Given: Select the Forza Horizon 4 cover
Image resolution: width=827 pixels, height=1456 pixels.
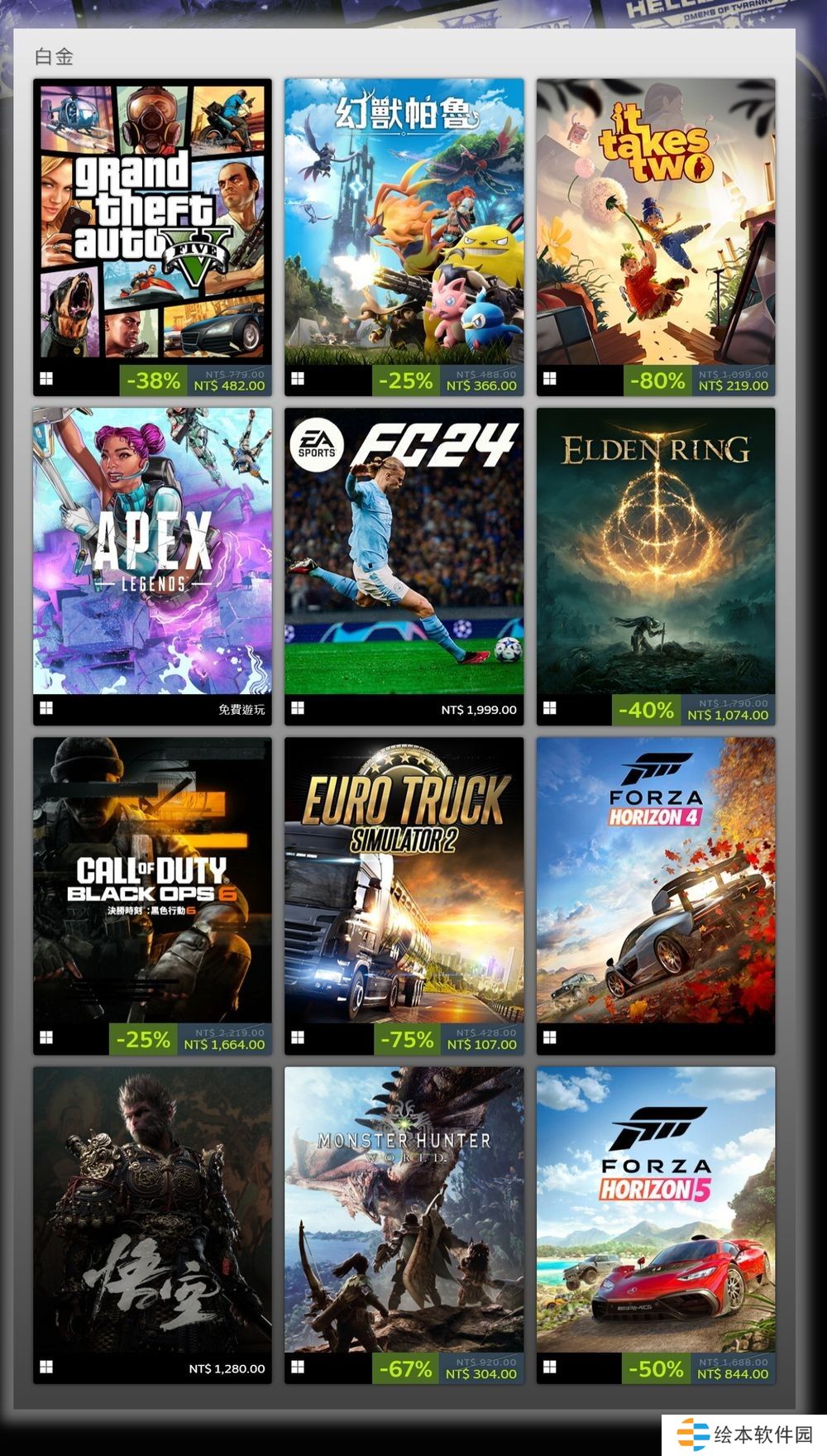Looking at the screenshot, I should click(x=656, y=880).
